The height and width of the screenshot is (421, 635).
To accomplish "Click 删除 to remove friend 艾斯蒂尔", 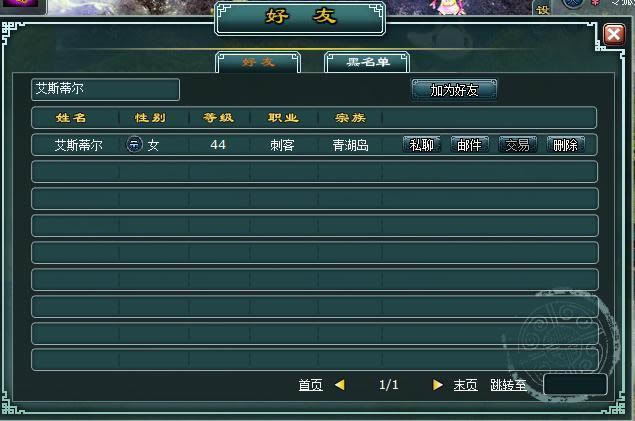I will click(x=565, y=145).
